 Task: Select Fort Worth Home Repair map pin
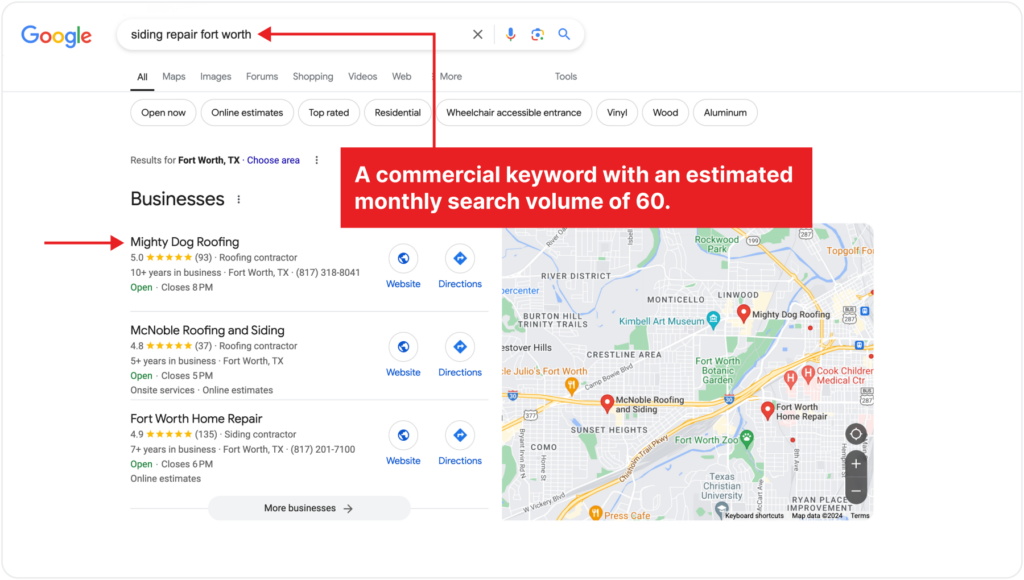tap(767, 410)
